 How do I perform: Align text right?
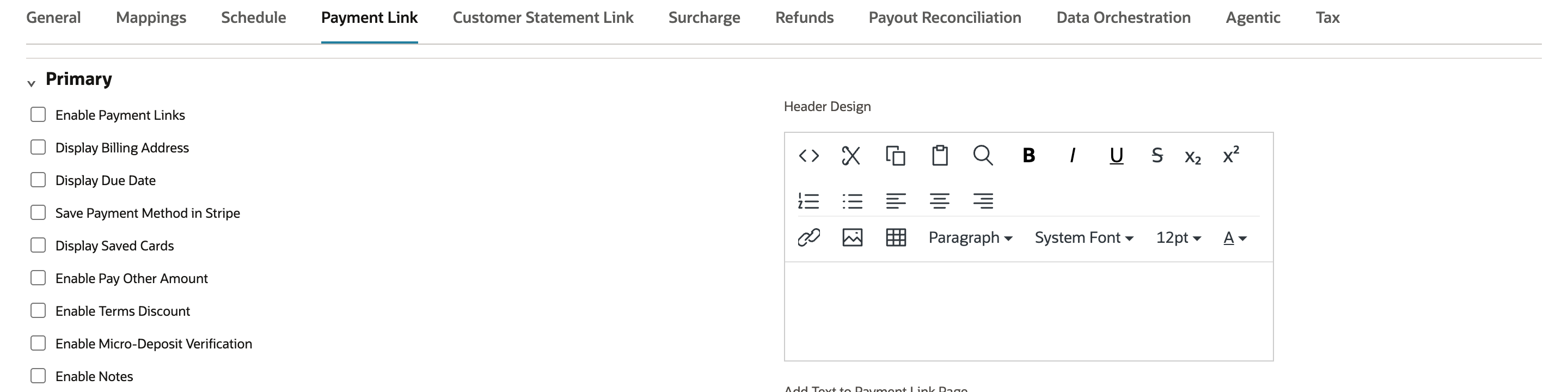tap(983, 201)
